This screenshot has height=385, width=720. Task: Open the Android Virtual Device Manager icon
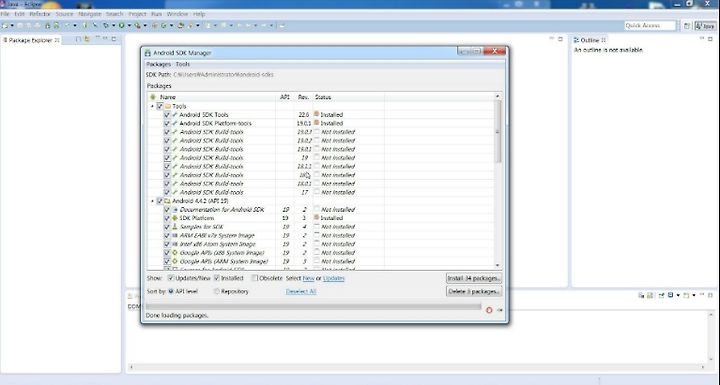[56, 25]
